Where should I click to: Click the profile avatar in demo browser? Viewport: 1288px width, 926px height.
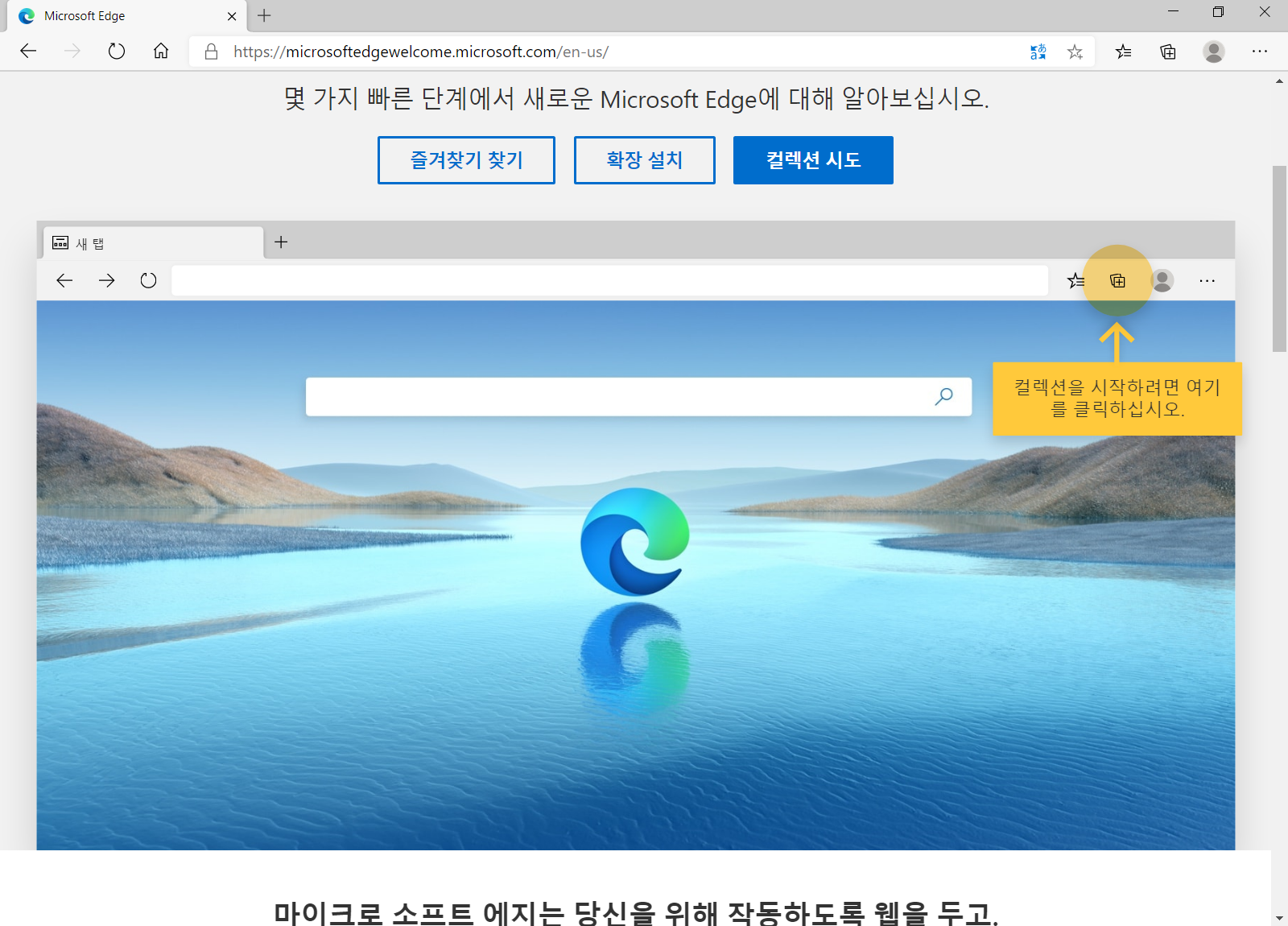[x=1162, y=280]
